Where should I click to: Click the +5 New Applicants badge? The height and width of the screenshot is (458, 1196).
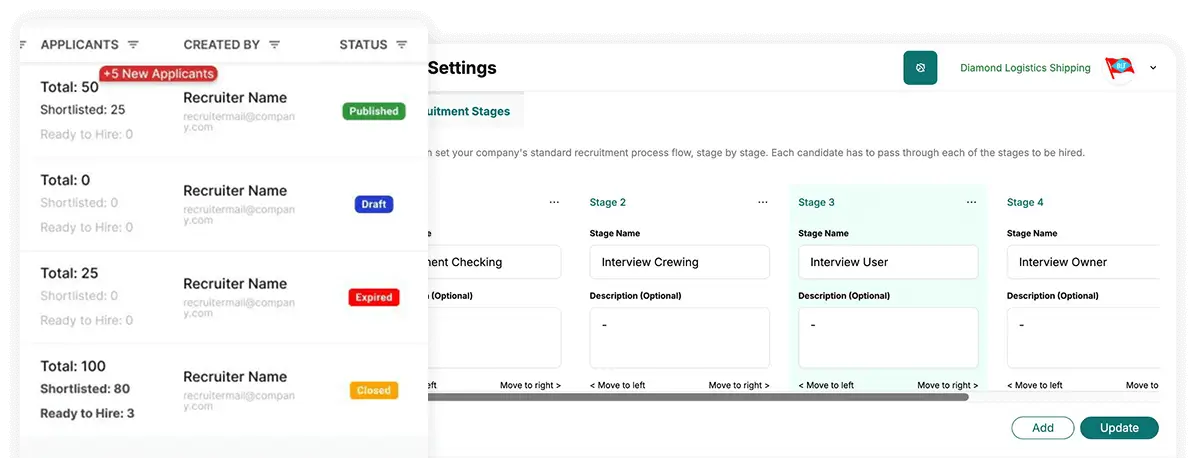[x=158, y=74]
